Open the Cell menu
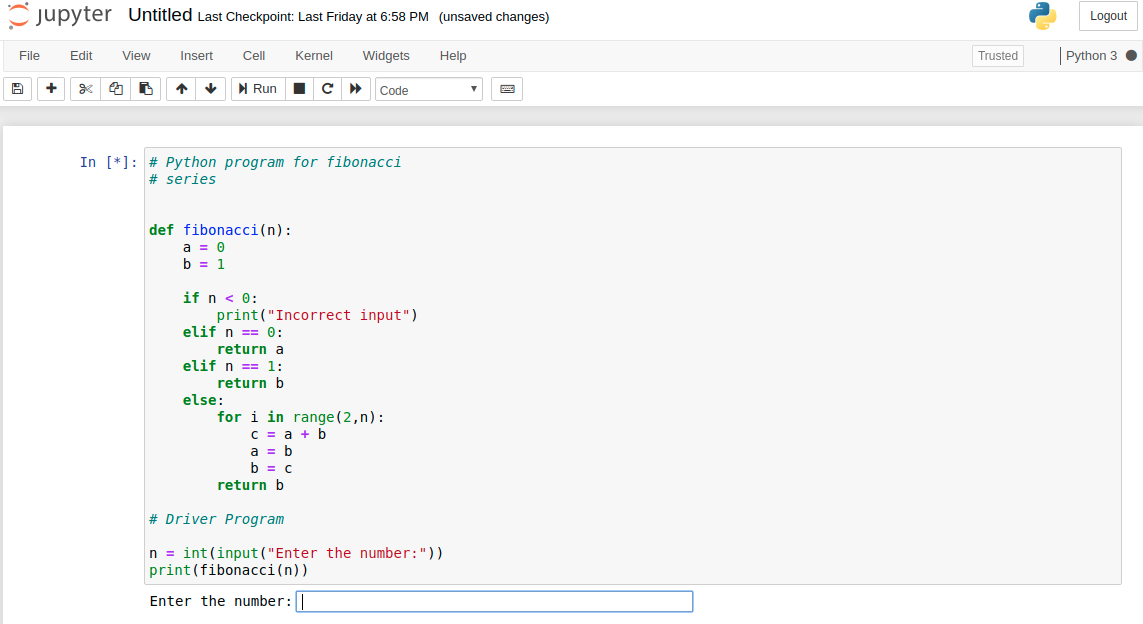Viewport: 1143px width, 624px height. tap(254, 56)
